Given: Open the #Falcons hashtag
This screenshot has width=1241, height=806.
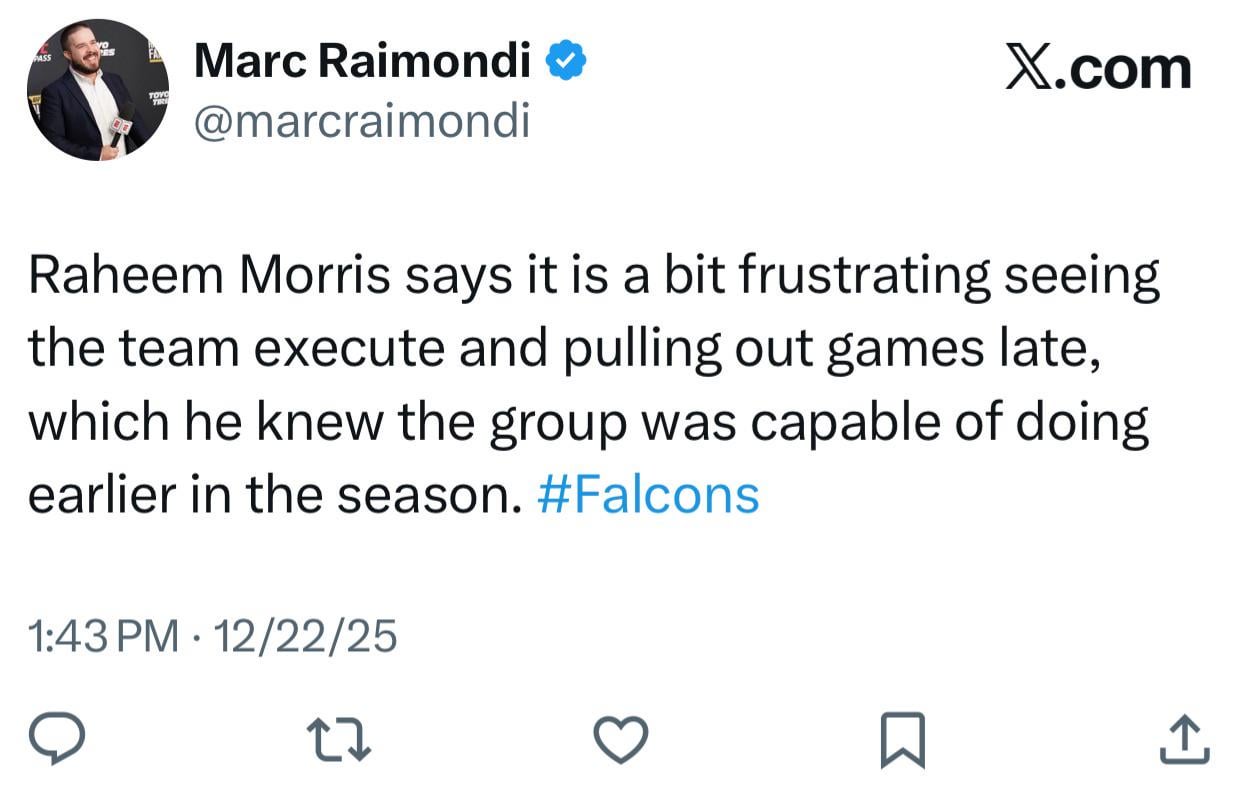Looking at the screenshot, I should [650, 493].
